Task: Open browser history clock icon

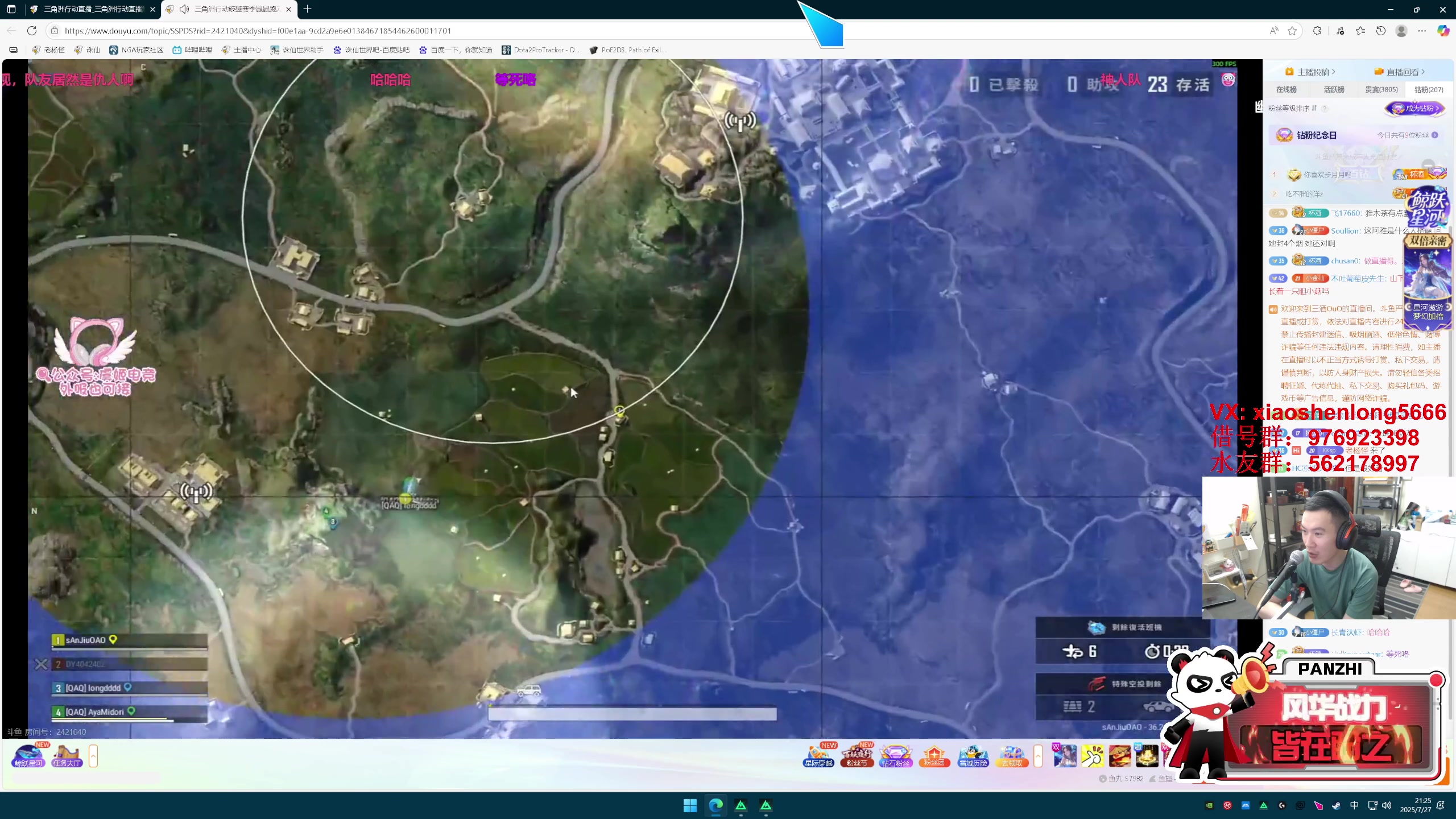Action: coord(1381,31)
